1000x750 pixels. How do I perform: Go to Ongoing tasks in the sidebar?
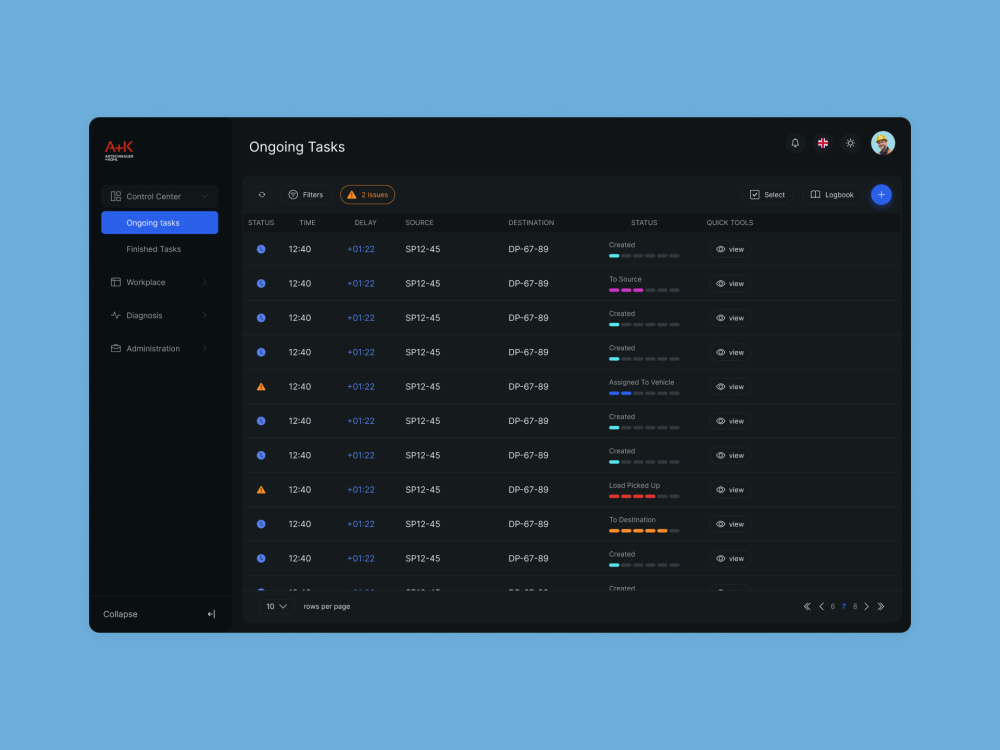[x=159, y=223]
